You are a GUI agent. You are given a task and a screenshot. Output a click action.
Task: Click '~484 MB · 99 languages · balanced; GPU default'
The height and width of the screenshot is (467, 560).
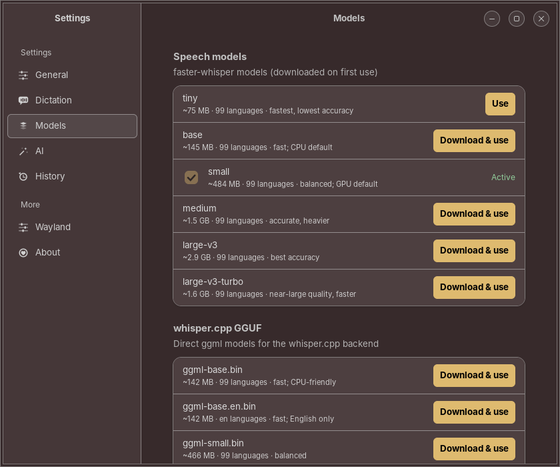pos(293,184)
